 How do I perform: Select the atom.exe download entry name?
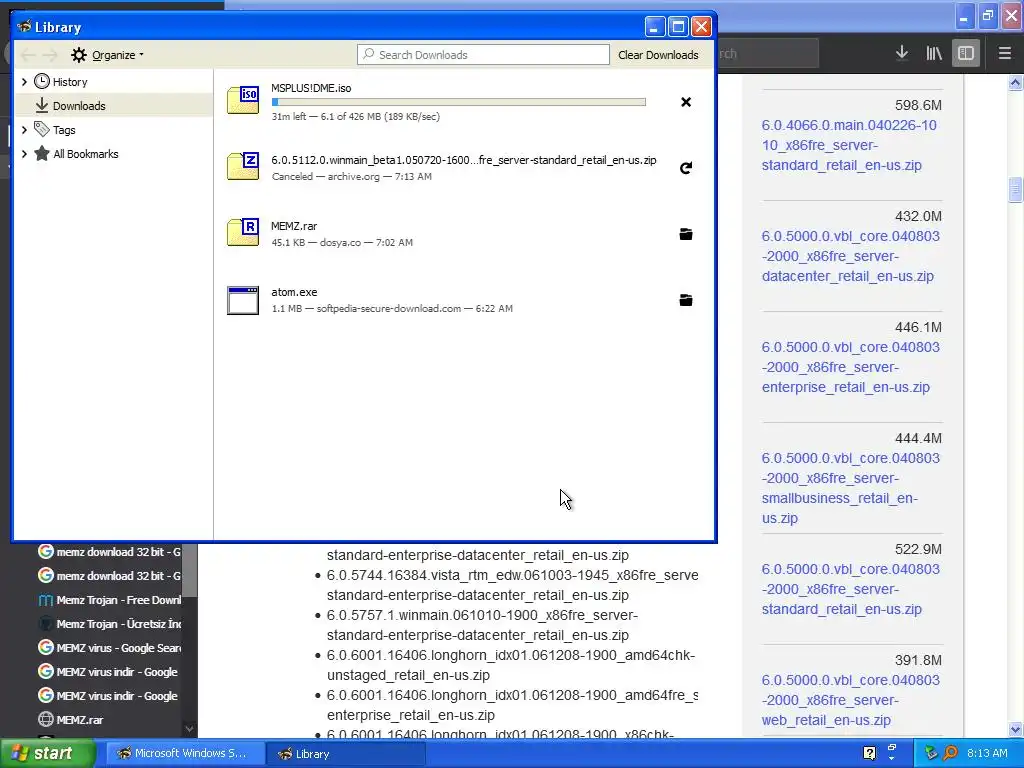pos(294,292)
